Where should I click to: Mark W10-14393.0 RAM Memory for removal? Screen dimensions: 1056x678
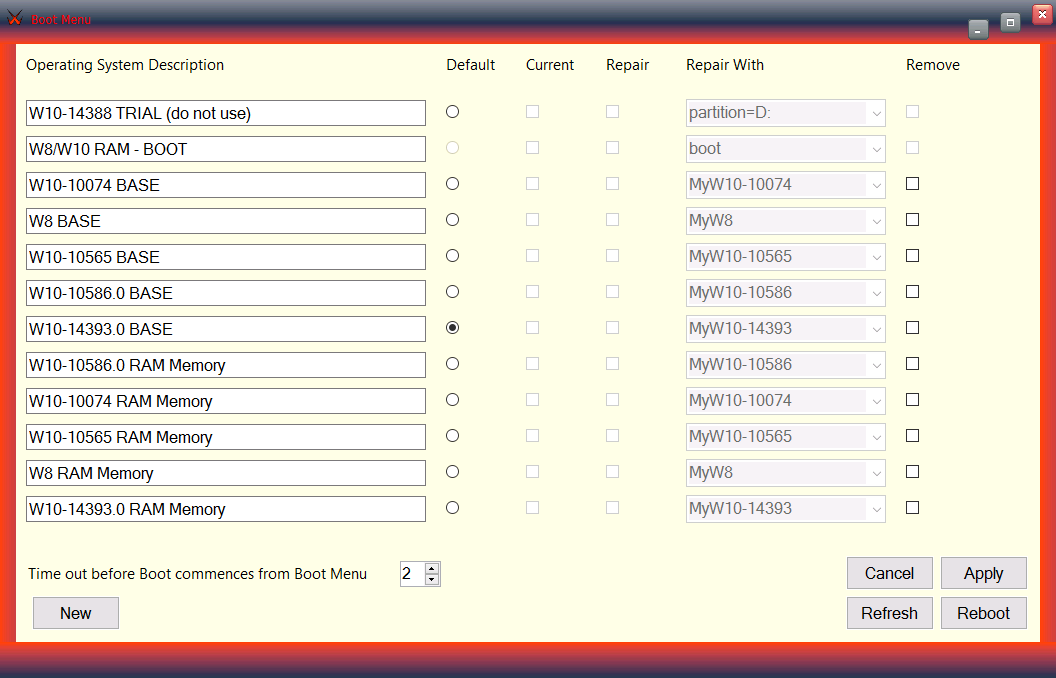tap(913, 508)
